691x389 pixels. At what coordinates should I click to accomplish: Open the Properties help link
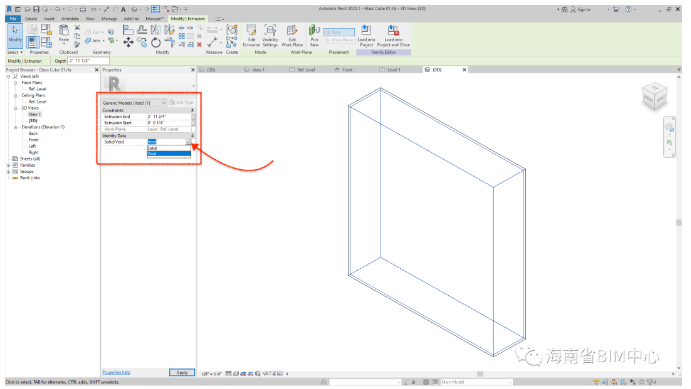point(116,372)
